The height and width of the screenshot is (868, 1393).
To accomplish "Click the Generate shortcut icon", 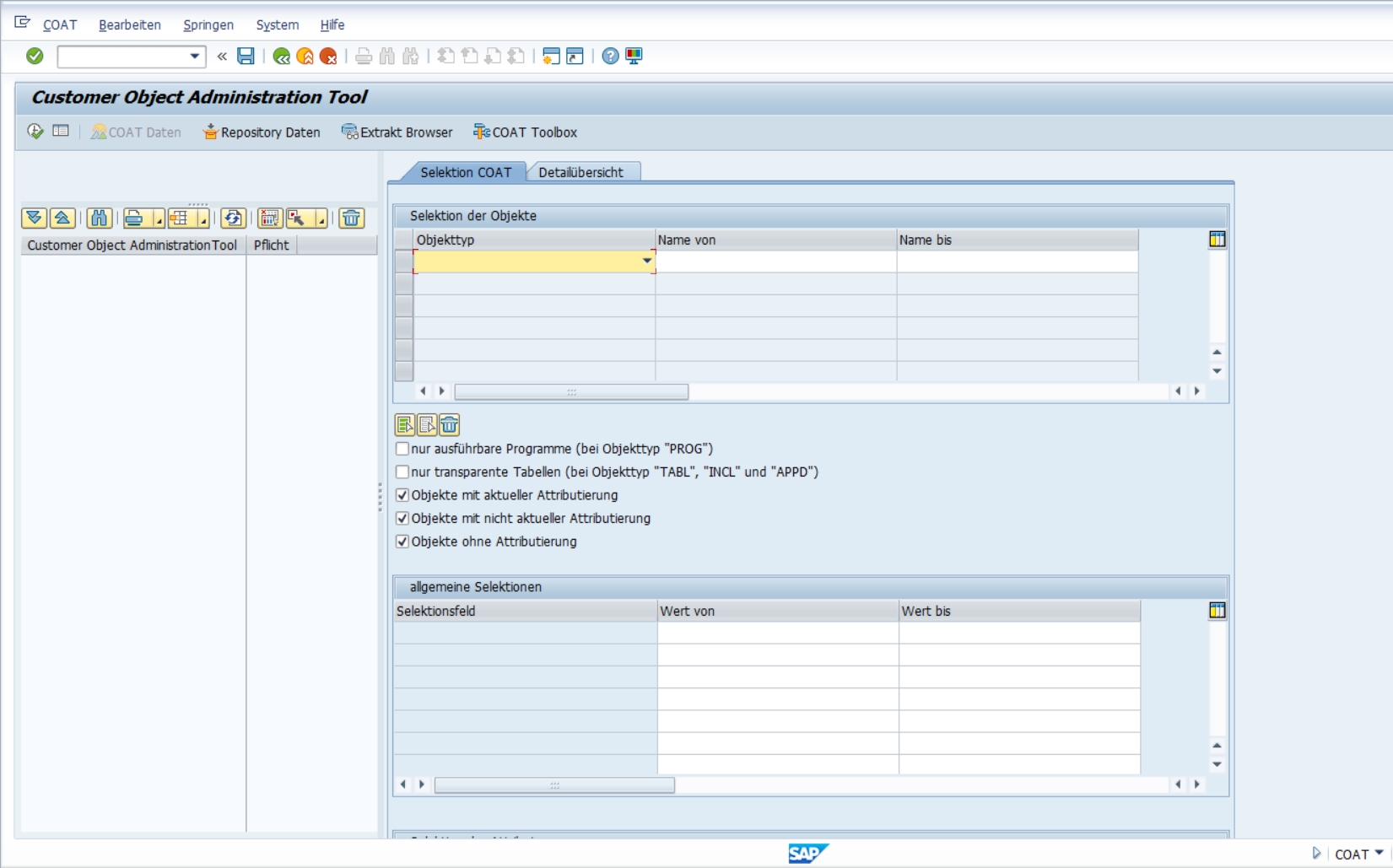I will pyautogui.click(x=575, y=57).
